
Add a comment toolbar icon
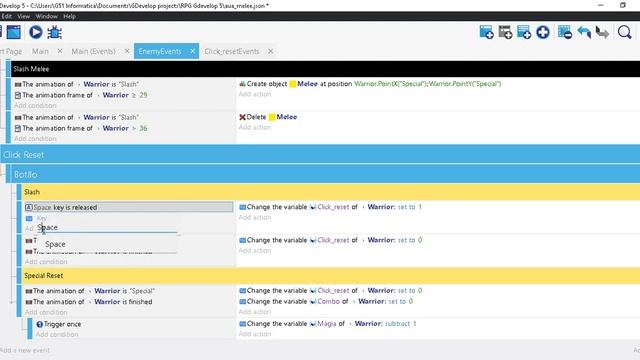[x=524, y=32]
